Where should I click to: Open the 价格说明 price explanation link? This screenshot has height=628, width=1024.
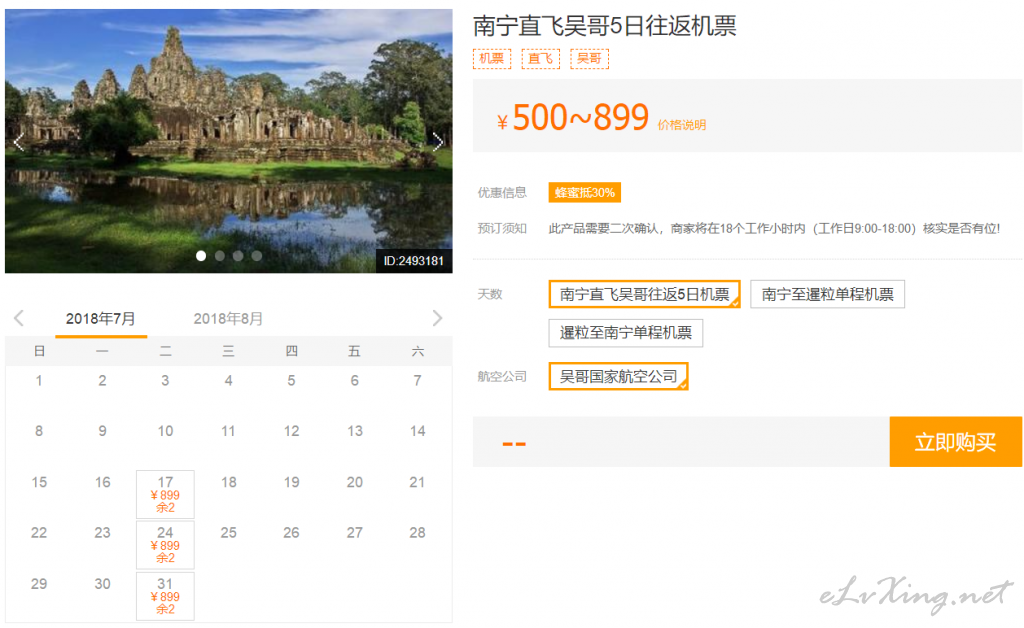click(682, 125)
